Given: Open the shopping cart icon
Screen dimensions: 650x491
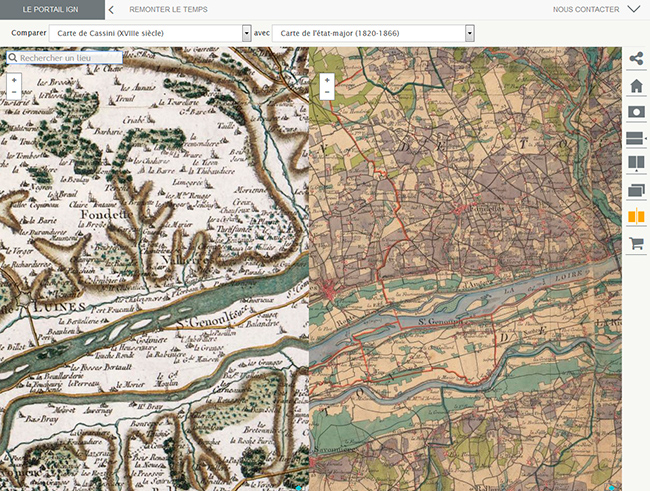Looking at the screenshot, I should click(636, 243).
